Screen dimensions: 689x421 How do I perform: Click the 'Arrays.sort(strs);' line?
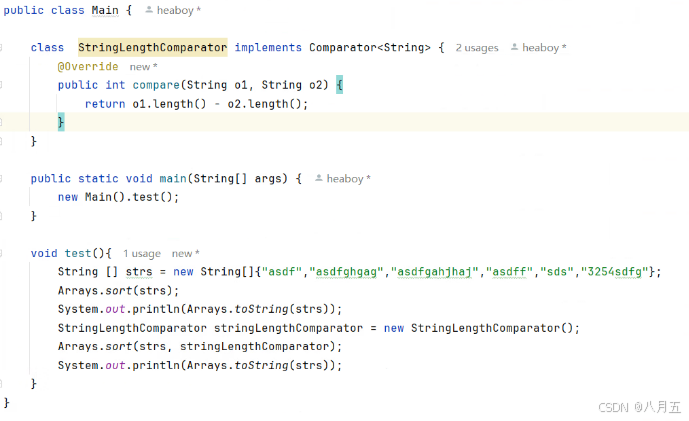pyautogui.click(x=118, y=290)
